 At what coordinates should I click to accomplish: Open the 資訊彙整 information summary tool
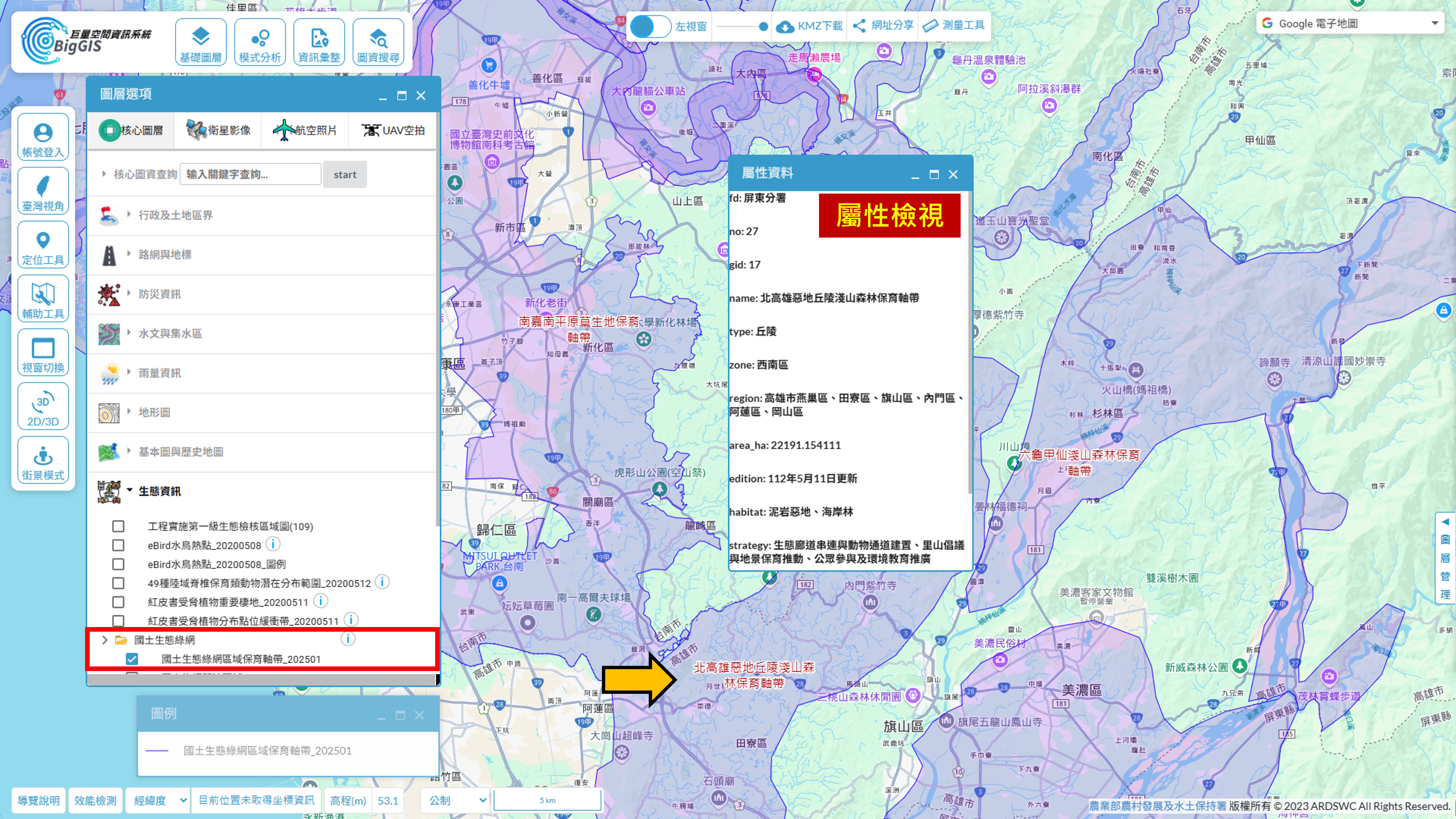319,42
